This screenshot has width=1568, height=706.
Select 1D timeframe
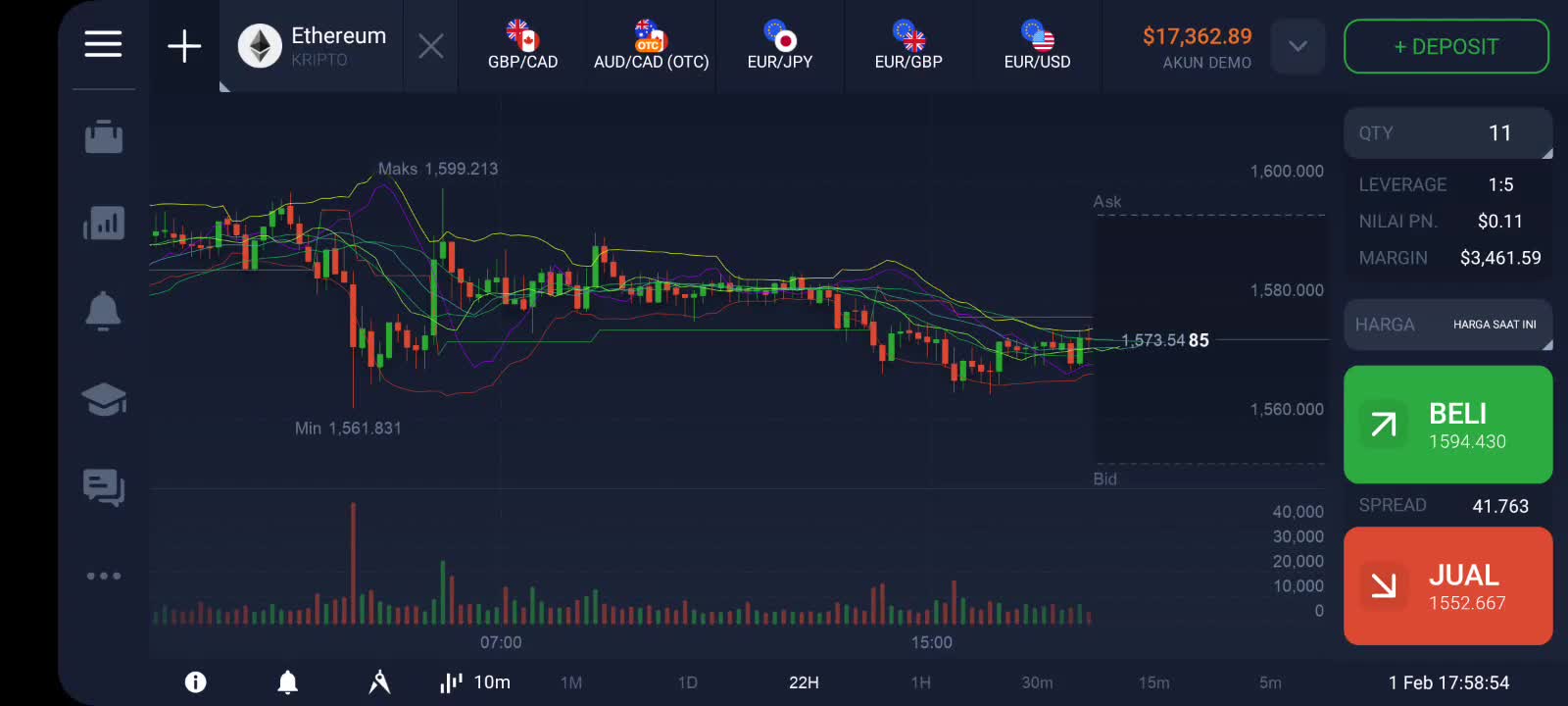tap(688, 682)
